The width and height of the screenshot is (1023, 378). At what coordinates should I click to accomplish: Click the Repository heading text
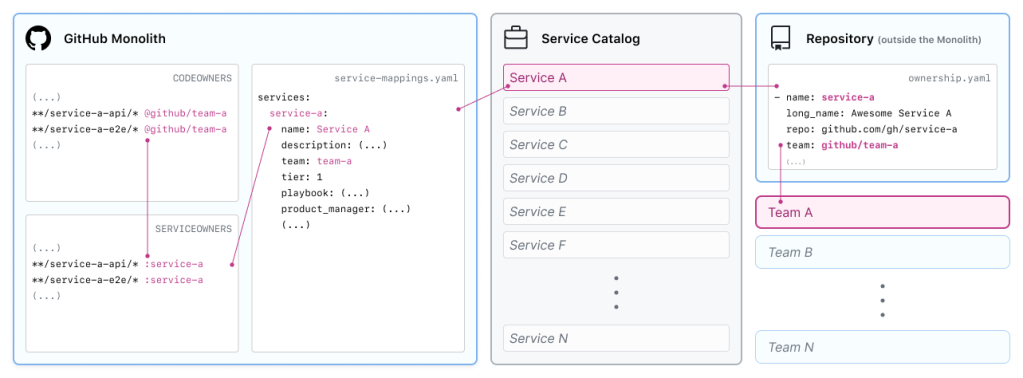point(840,39)
